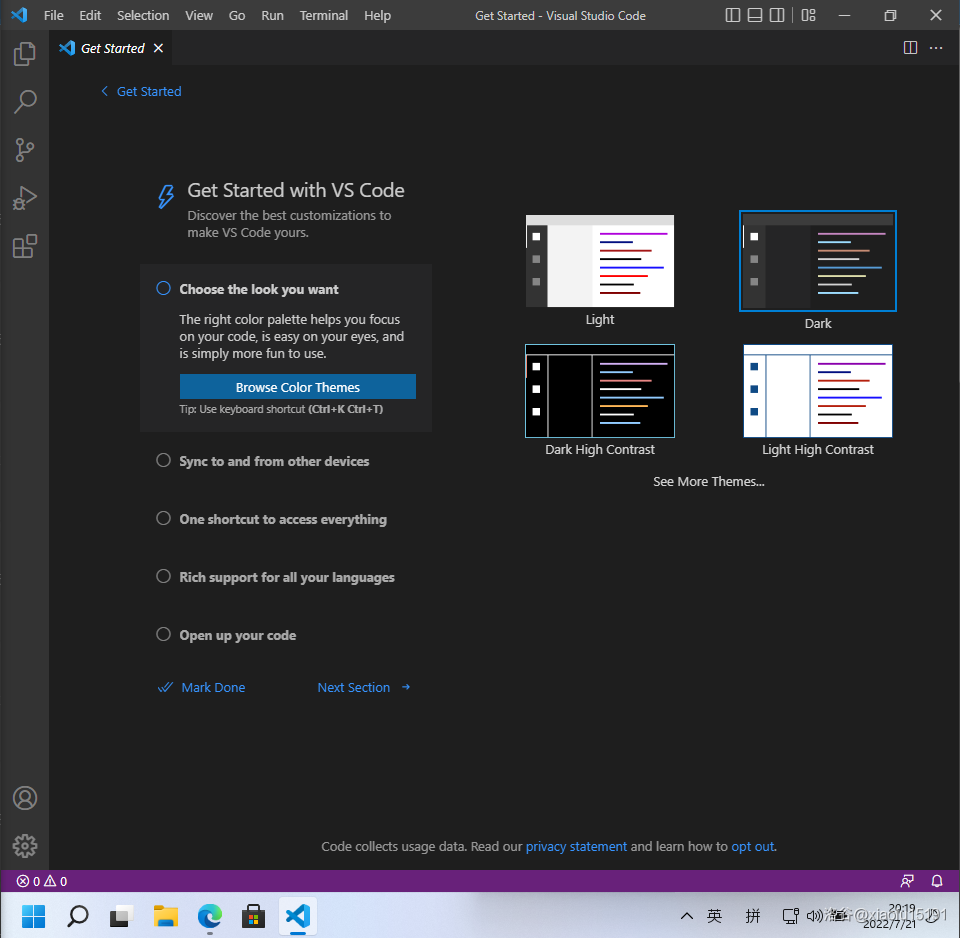
Task: Open Task View on the taskbar
Action: point(122,916)
